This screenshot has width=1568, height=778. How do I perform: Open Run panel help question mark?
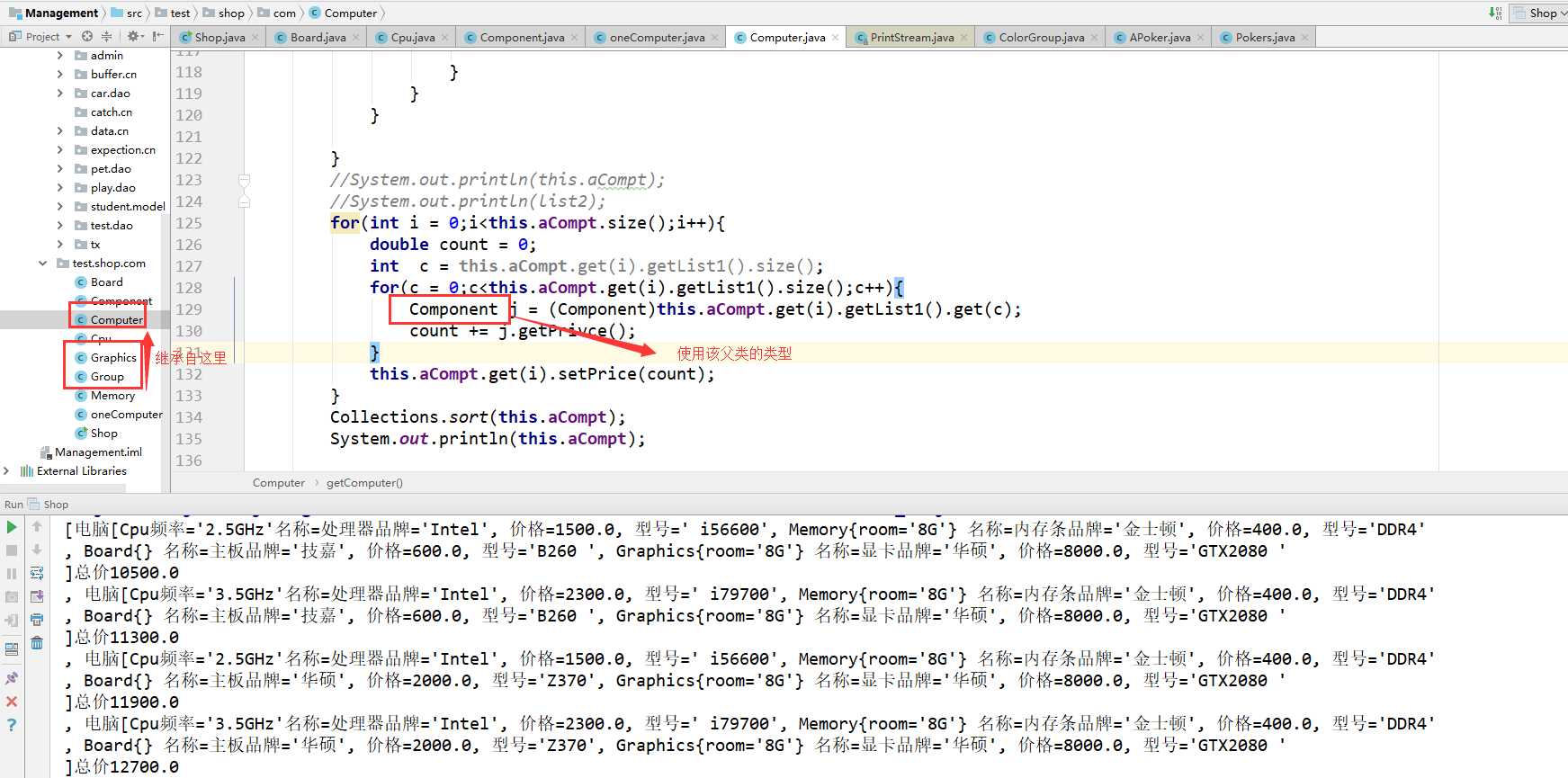[12, 724]
